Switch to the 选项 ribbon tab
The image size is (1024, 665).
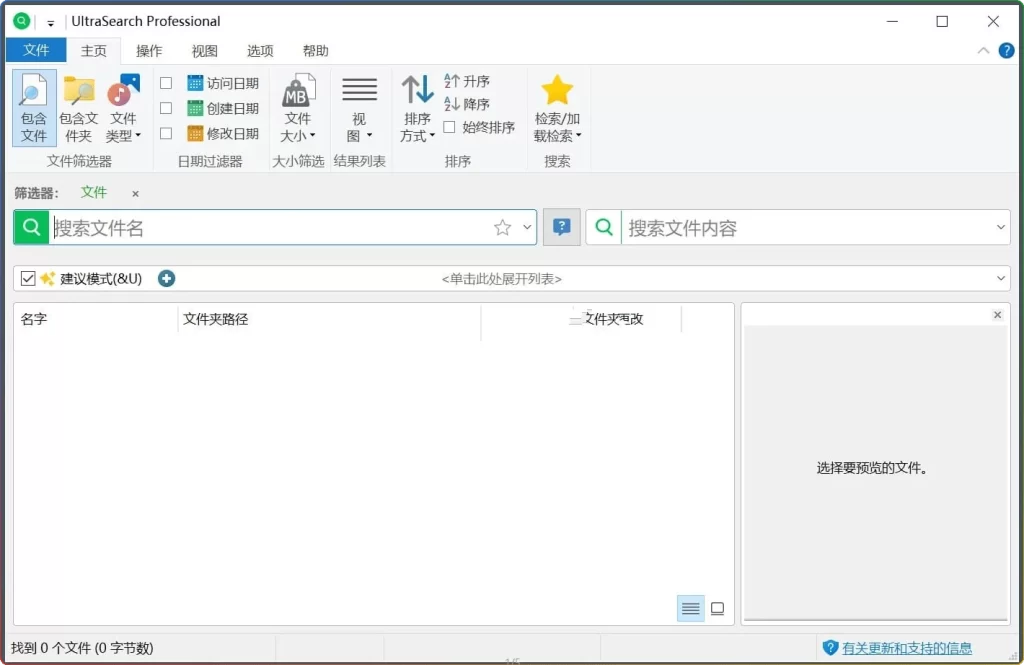(x=260, y=51)
